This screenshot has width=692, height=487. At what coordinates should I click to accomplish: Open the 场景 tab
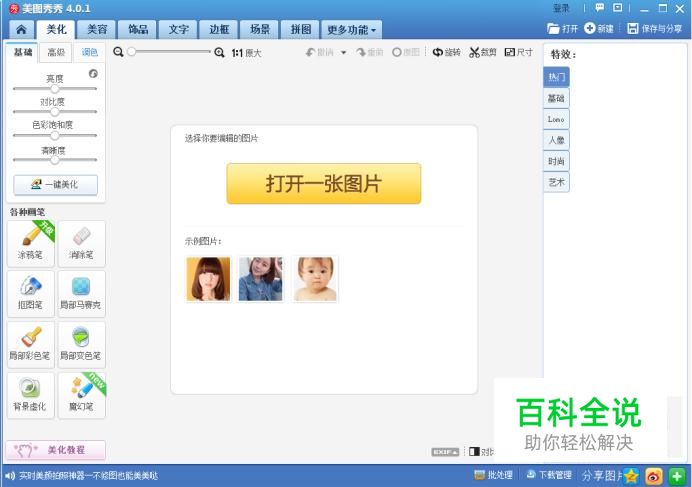pyautogui.click(x=260, y=30)
